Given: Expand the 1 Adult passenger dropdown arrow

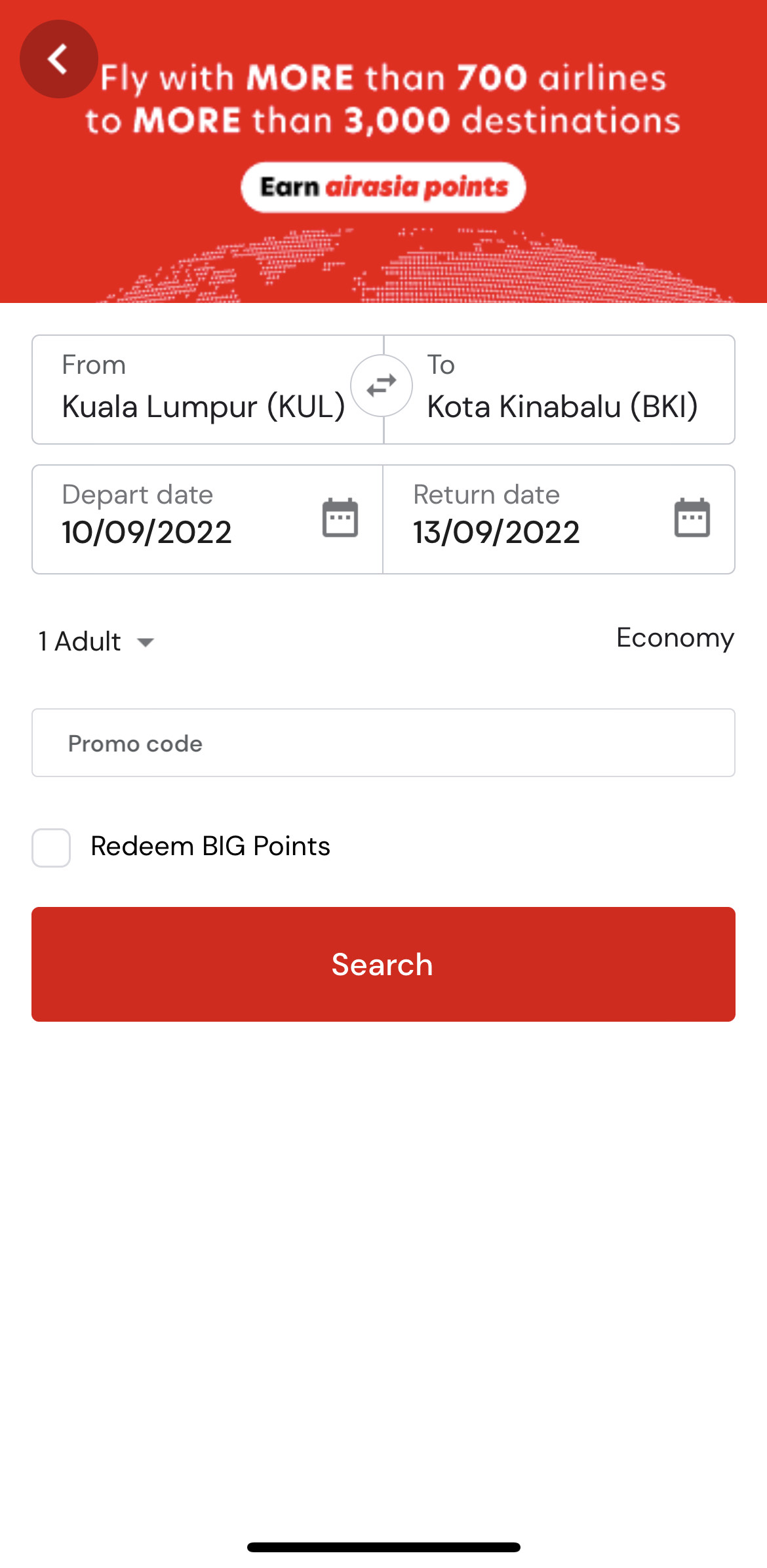Looking at the screenshot, I should [146, 642].
